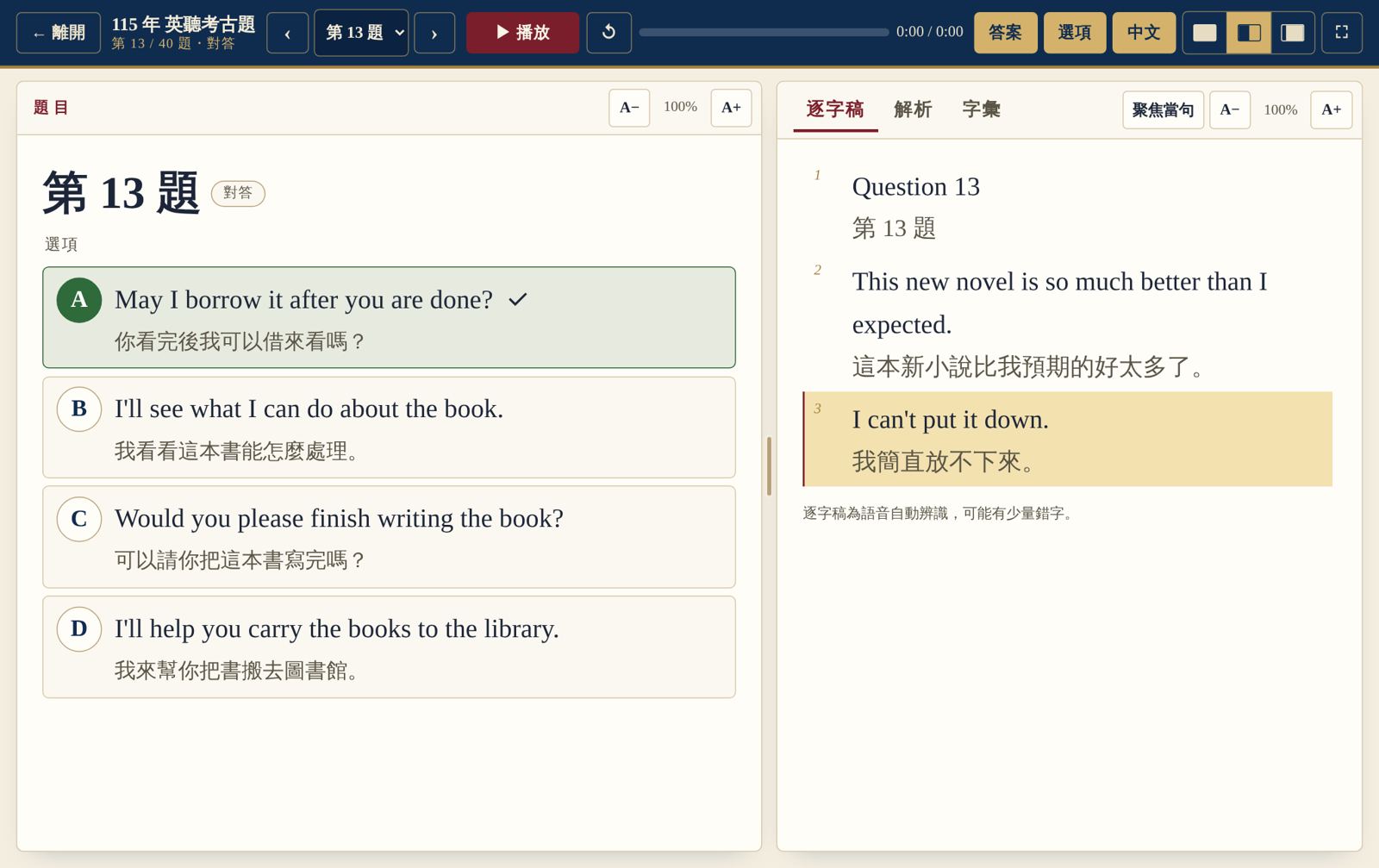Viewport: 1379px width, 868px height.
Task: Go to next question arrow
Action: pyautogui.click(x=434, y=33)
